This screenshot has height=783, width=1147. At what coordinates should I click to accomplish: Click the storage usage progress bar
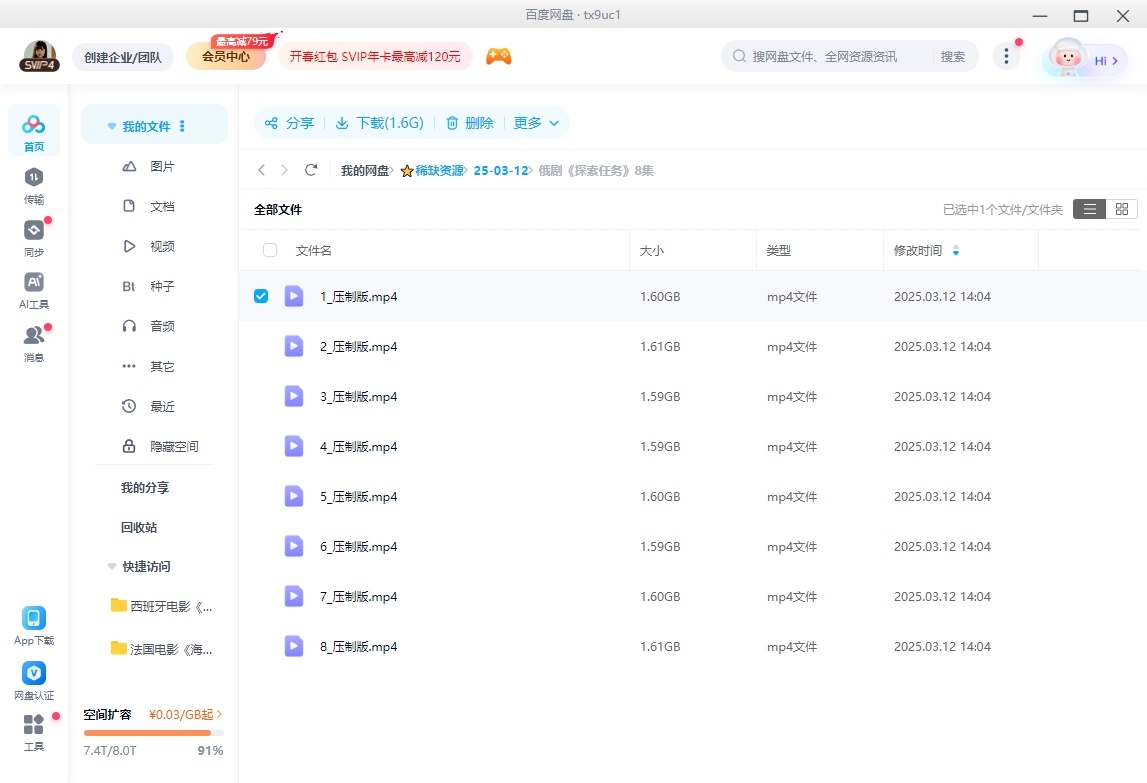152,731
